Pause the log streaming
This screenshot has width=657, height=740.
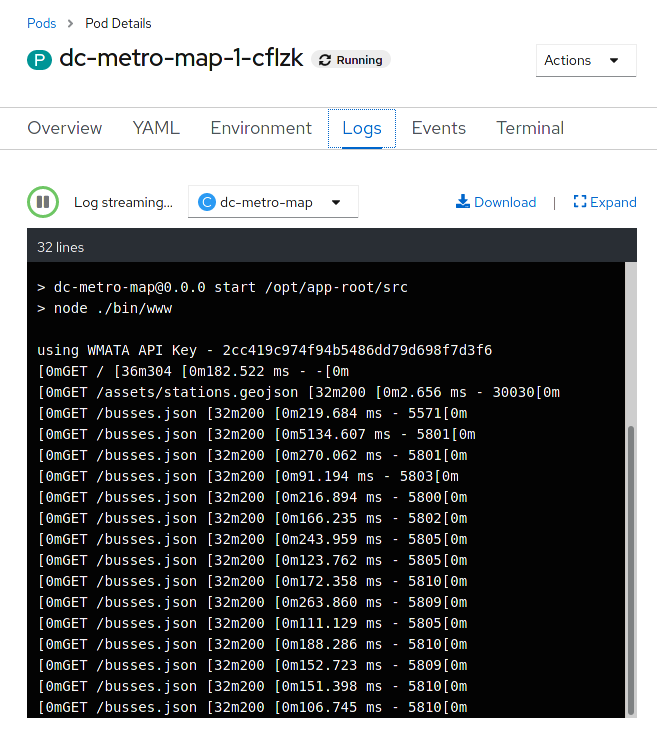click(x=43, y=202)
